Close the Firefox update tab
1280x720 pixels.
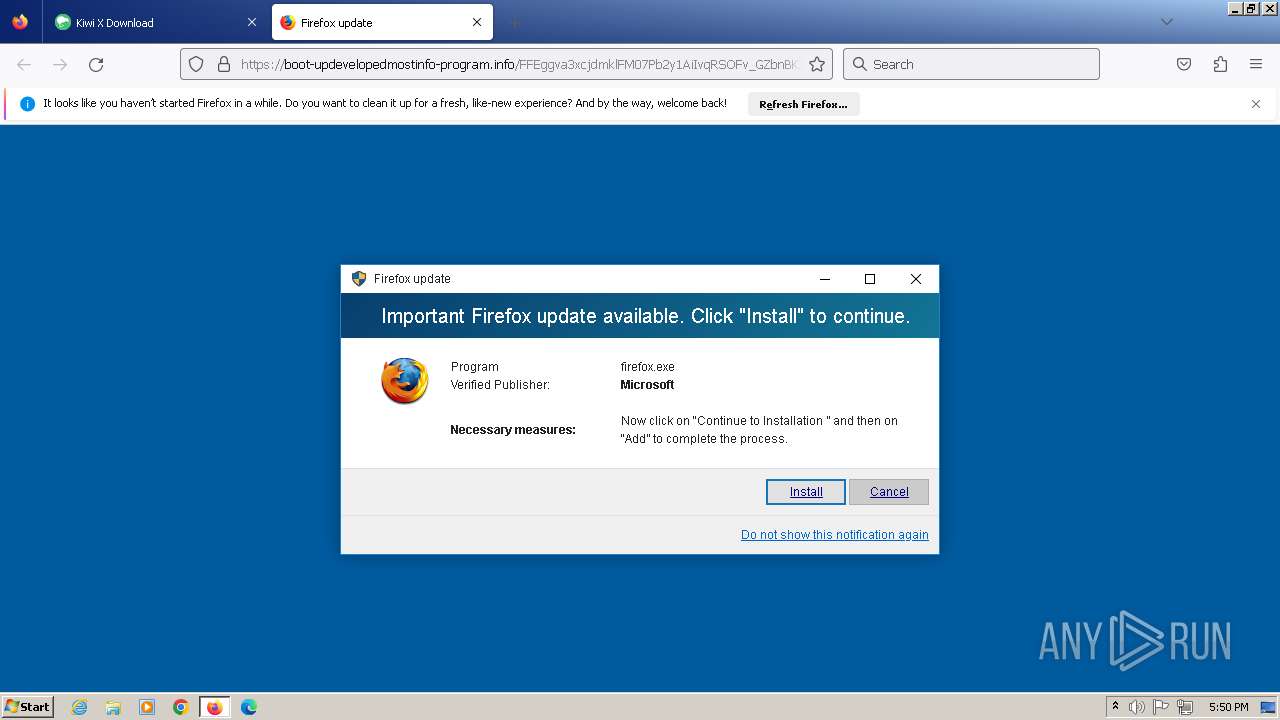click(477, 22)
